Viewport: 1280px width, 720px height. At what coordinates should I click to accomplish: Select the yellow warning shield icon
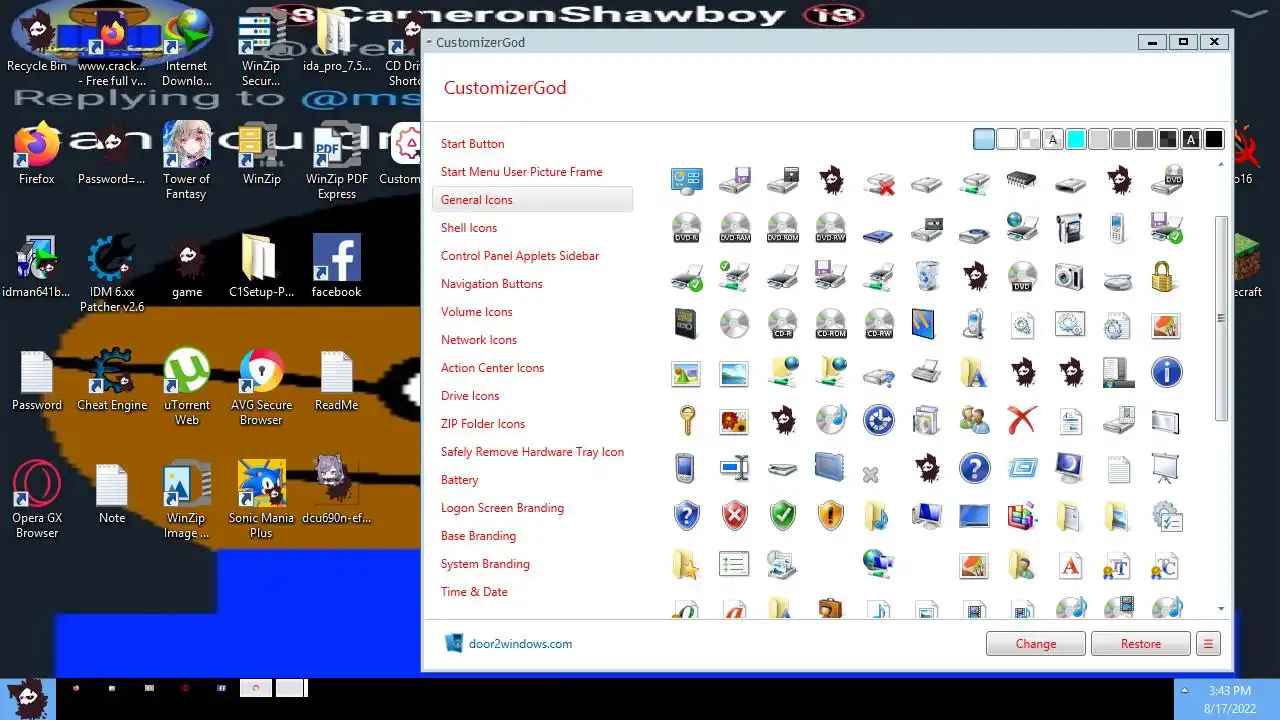point(831,516)
